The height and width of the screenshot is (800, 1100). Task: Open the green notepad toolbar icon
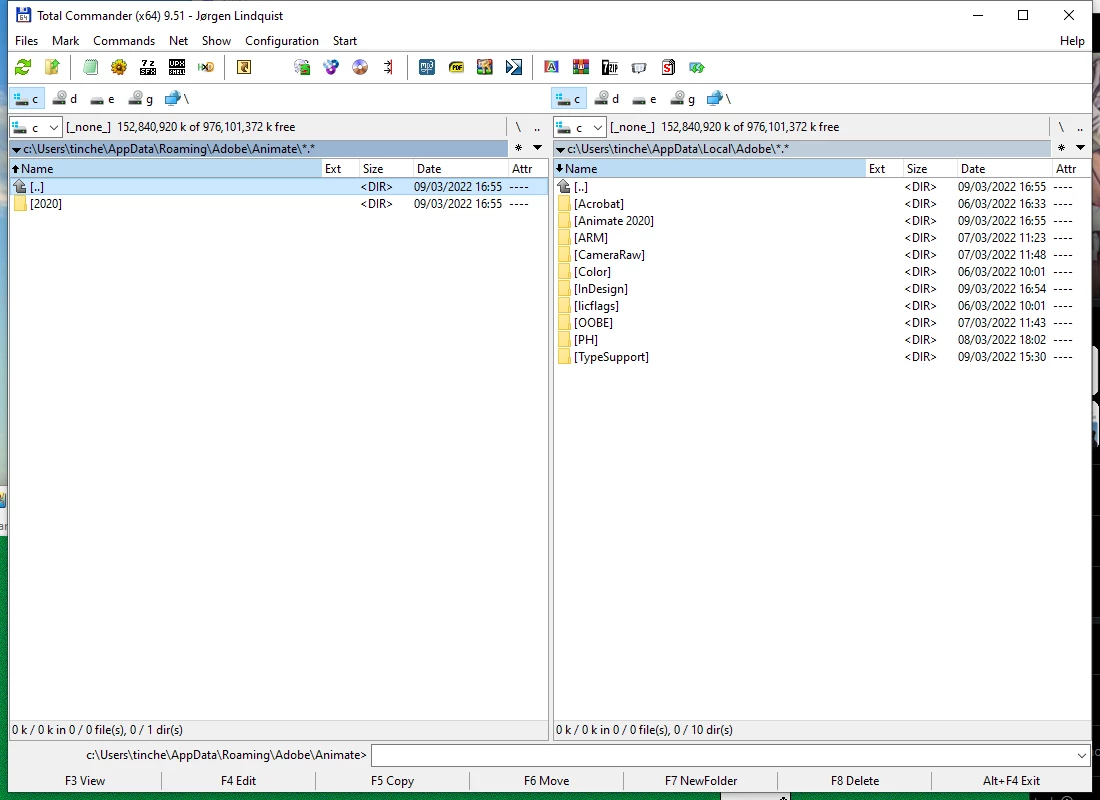point(90,67)
